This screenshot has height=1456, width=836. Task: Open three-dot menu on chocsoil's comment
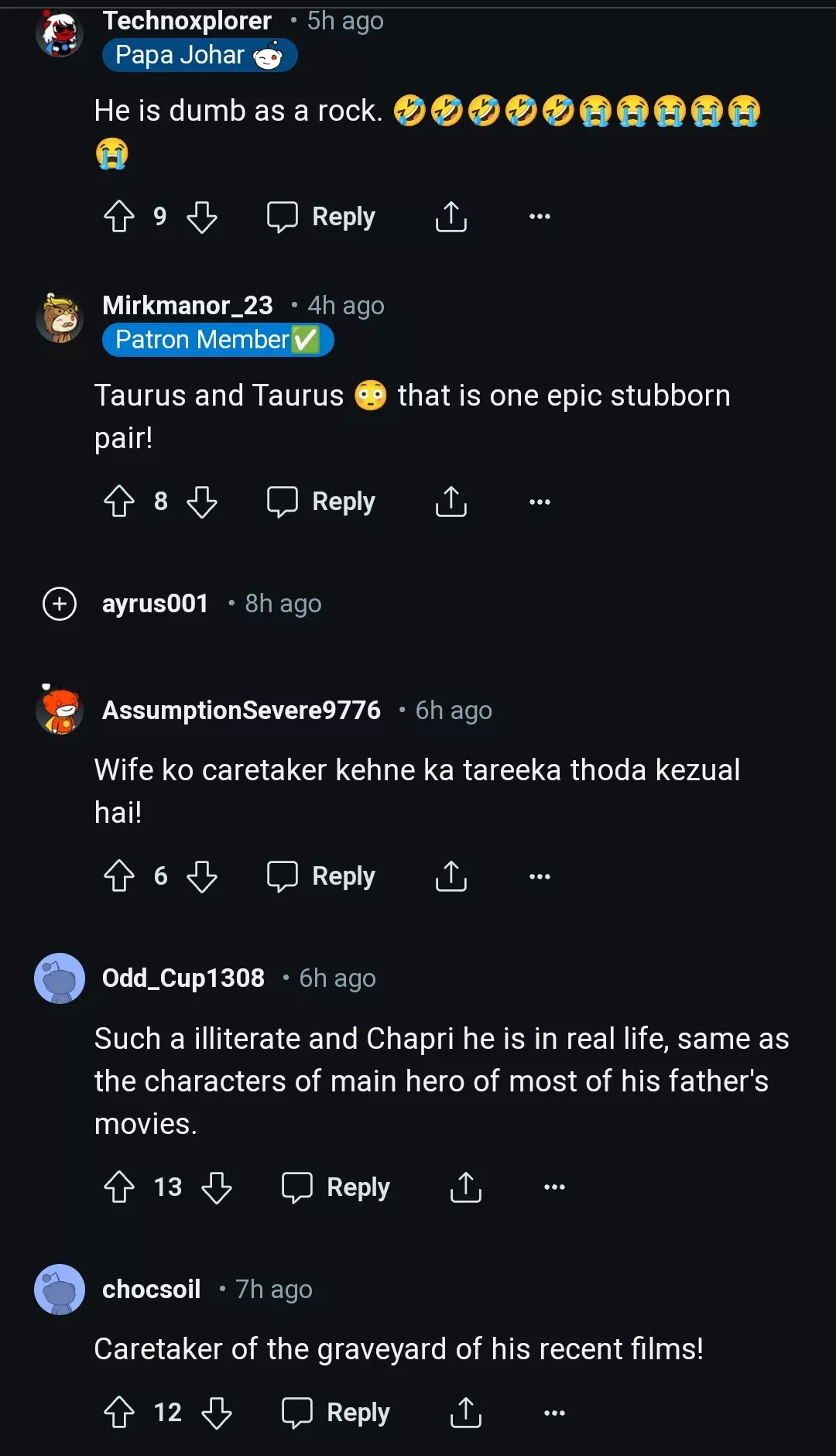[554, 1413]
